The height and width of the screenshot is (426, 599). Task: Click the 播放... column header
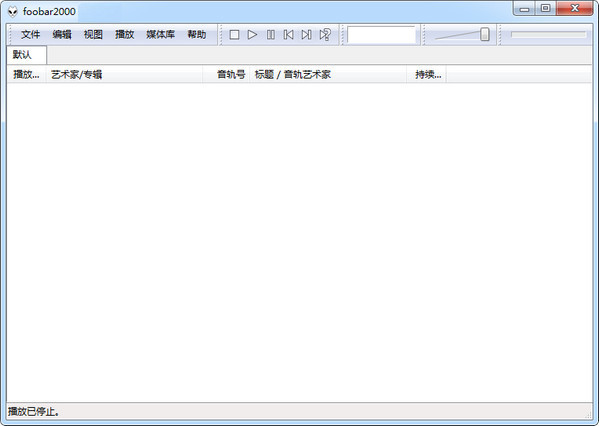tap(26, 75)
